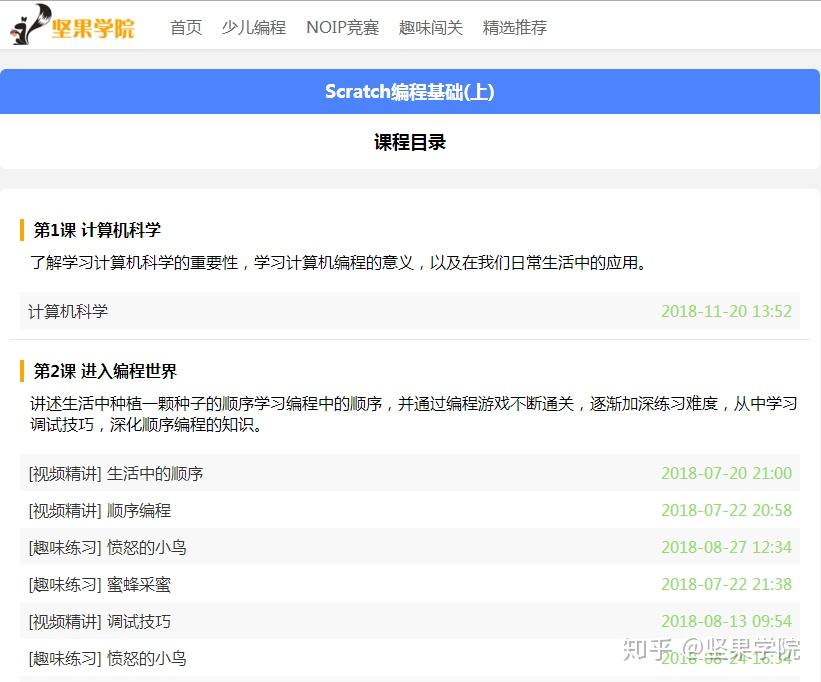The width and height of the screenshot is (821, 682).
Task: Open 精选推荐 in the top menu
Action: (515, 27)
